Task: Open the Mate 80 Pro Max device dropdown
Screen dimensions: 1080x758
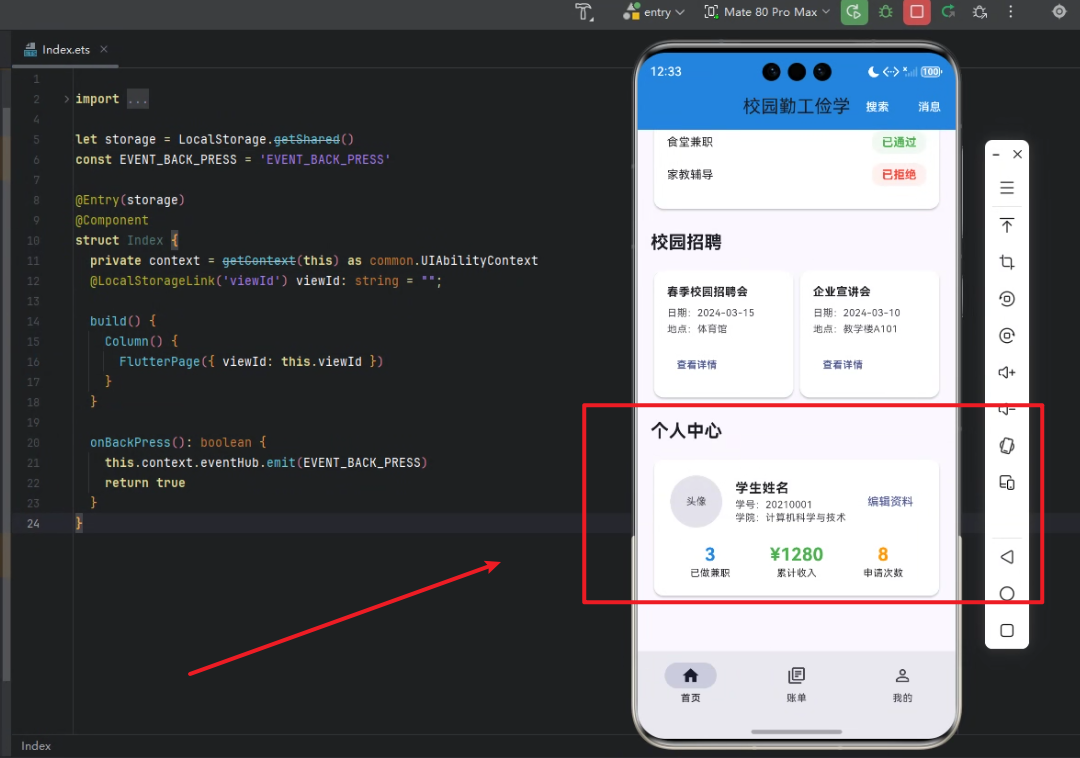Action: 767,12
